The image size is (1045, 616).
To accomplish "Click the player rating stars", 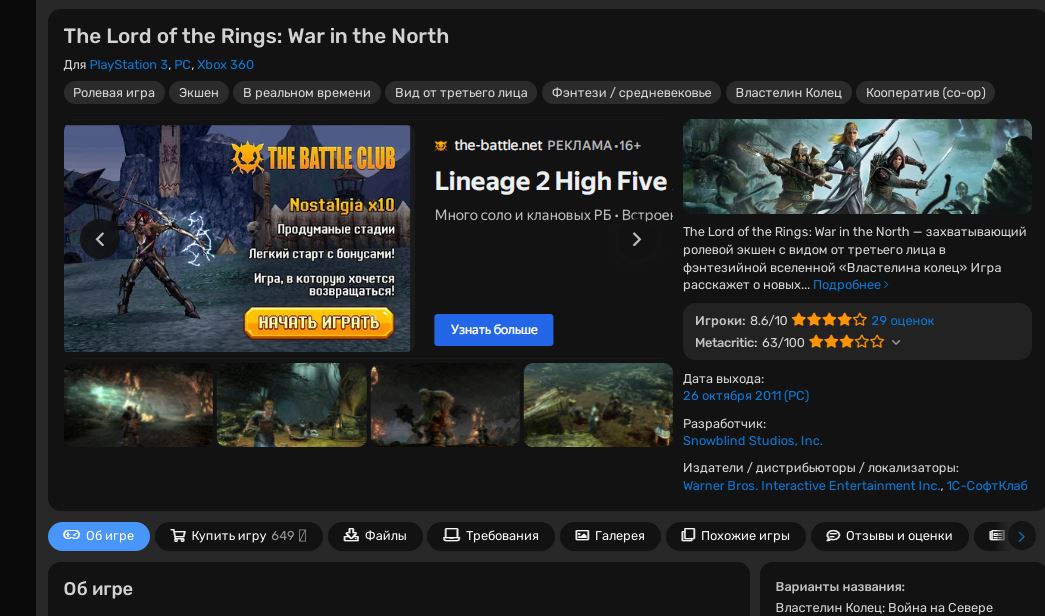I will pyautogui.click(x=829, y=320).
